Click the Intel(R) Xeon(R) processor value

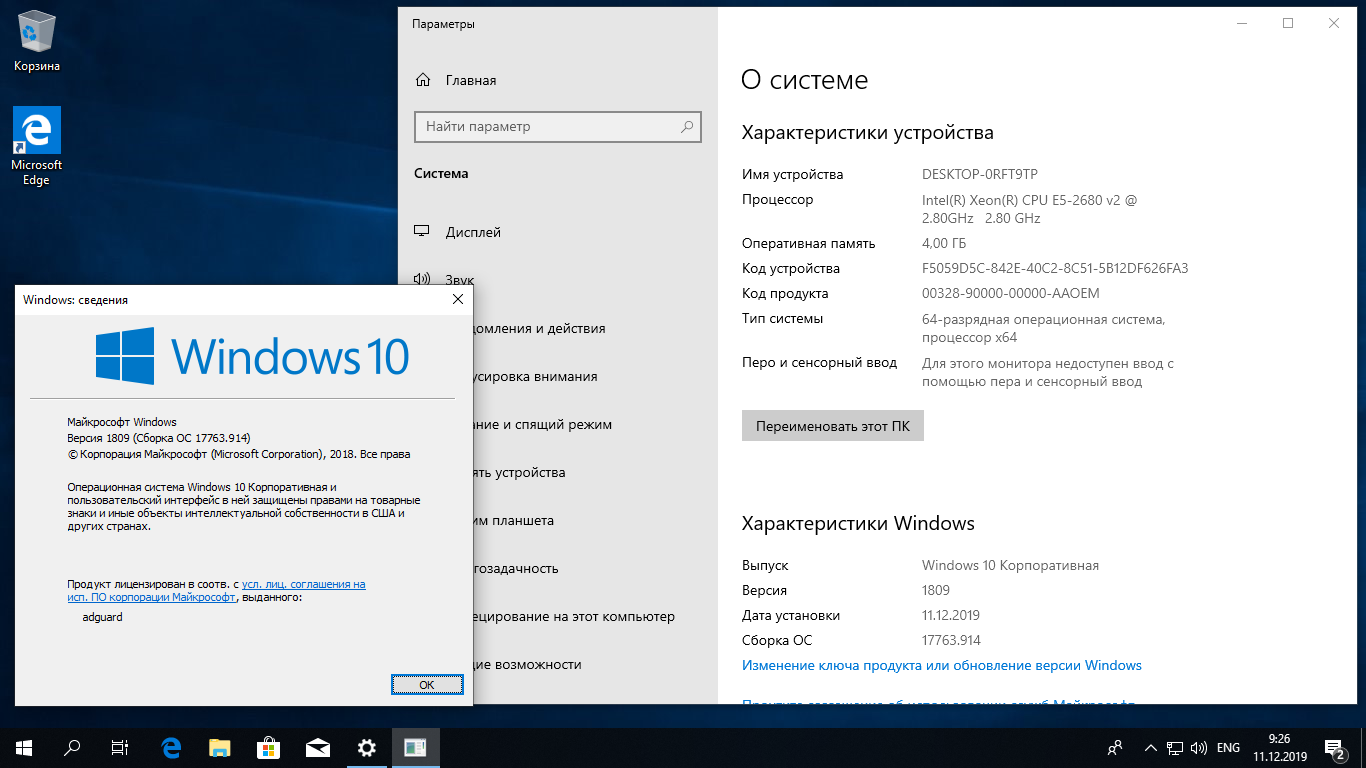tap(1030, 209)
